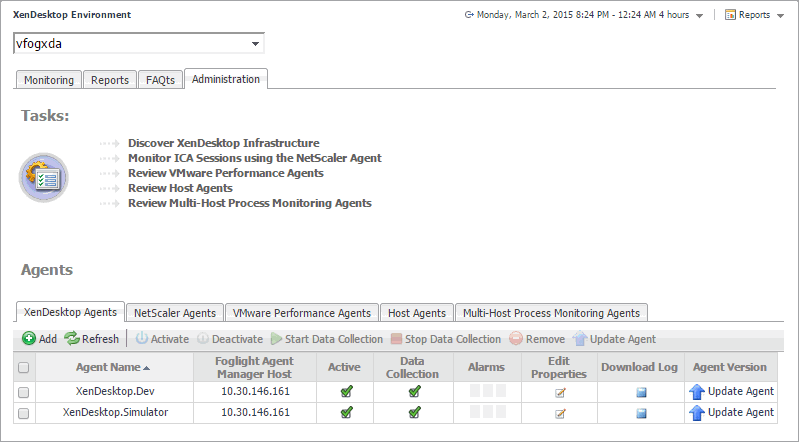Click the toolbar Update Agent arrow icon
This screenshot has height=442, width=799.
[x=580, y=339]
